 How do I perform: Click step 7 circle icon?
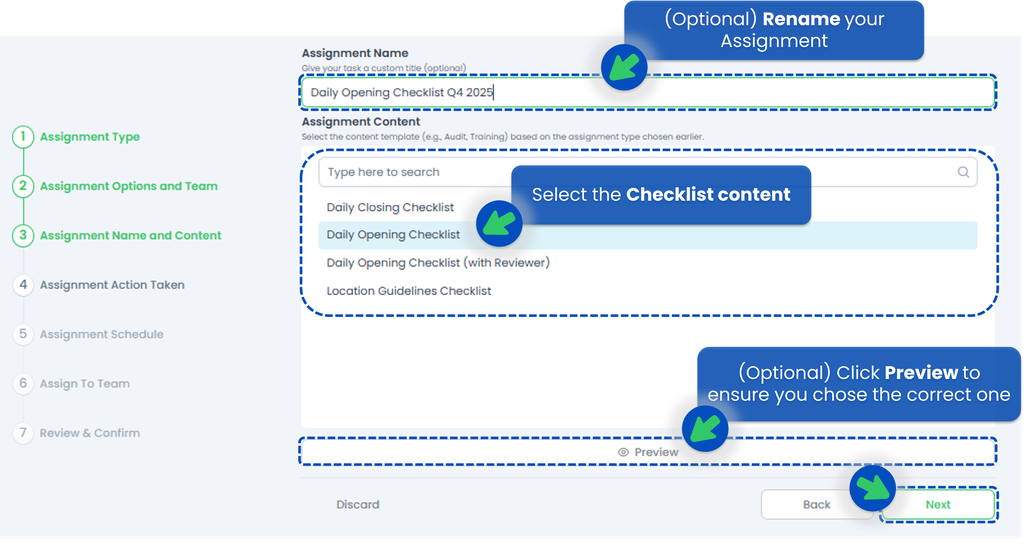[23, 433]
